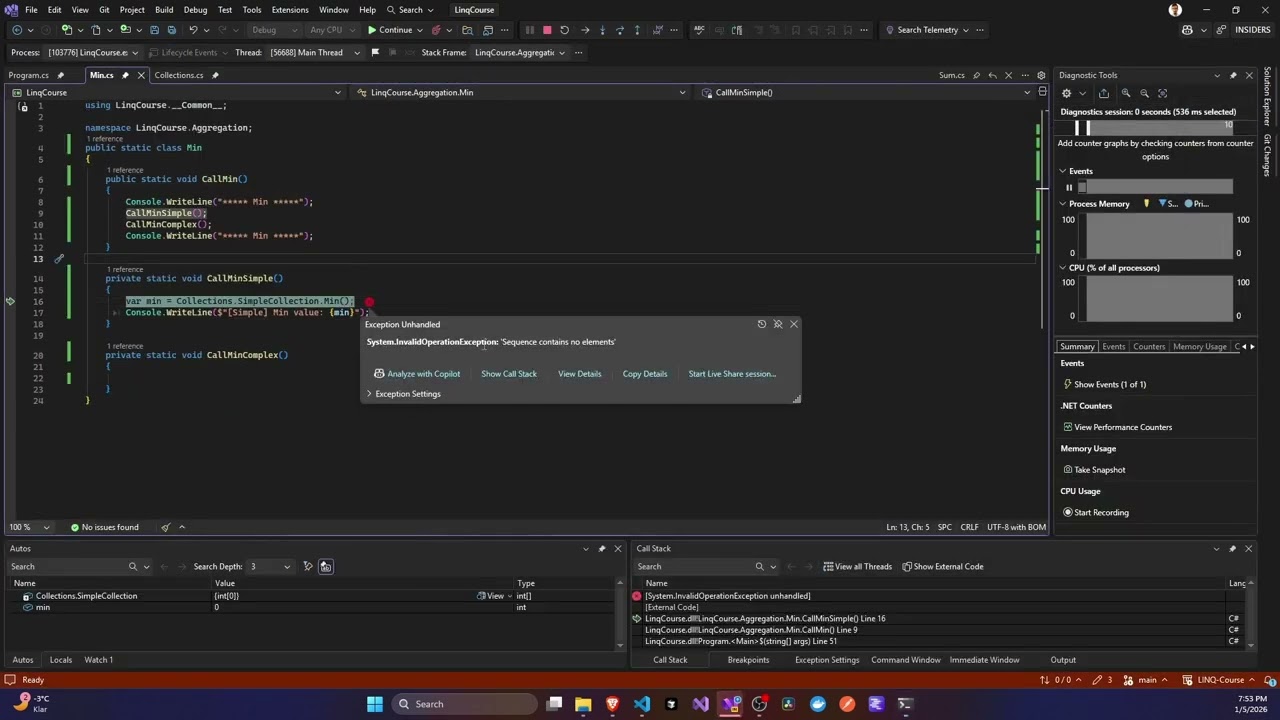Toggle pin on Program.cs tab
Viewport: 1280px width, 720px height.
tap(60, 75)
